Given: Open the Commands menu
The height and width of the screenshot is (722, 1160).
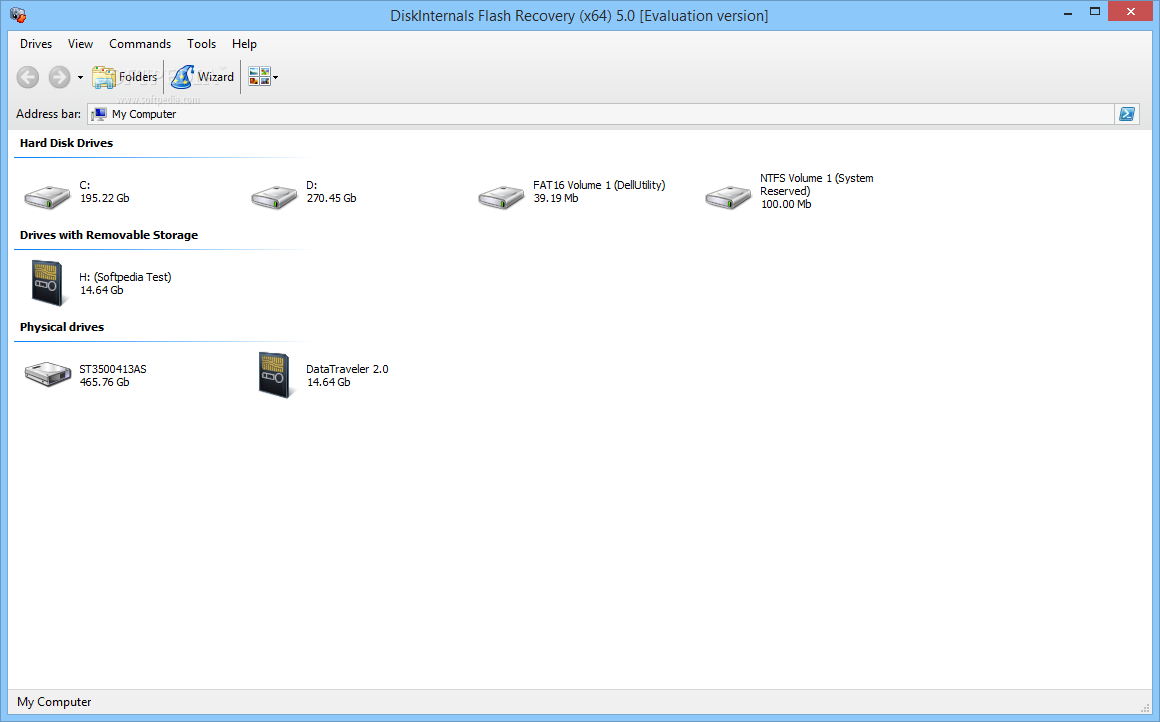Looking at the screenshot, I should [140, 44].
